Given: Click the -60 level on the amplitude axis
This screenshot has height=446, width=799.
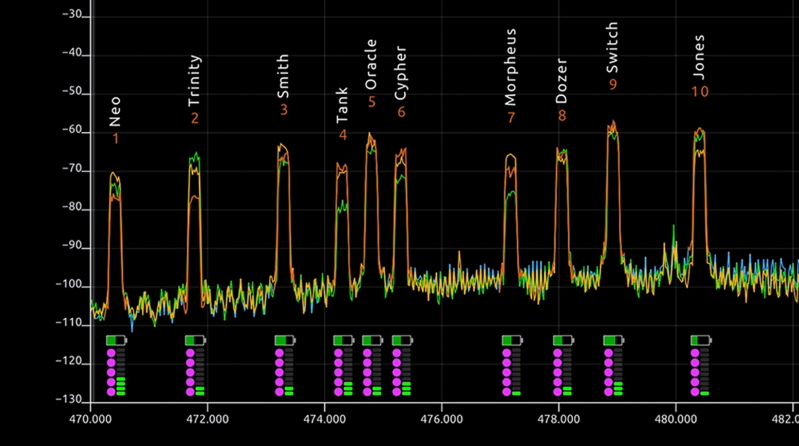Looking at the screenshot, I should pos(71,130).
